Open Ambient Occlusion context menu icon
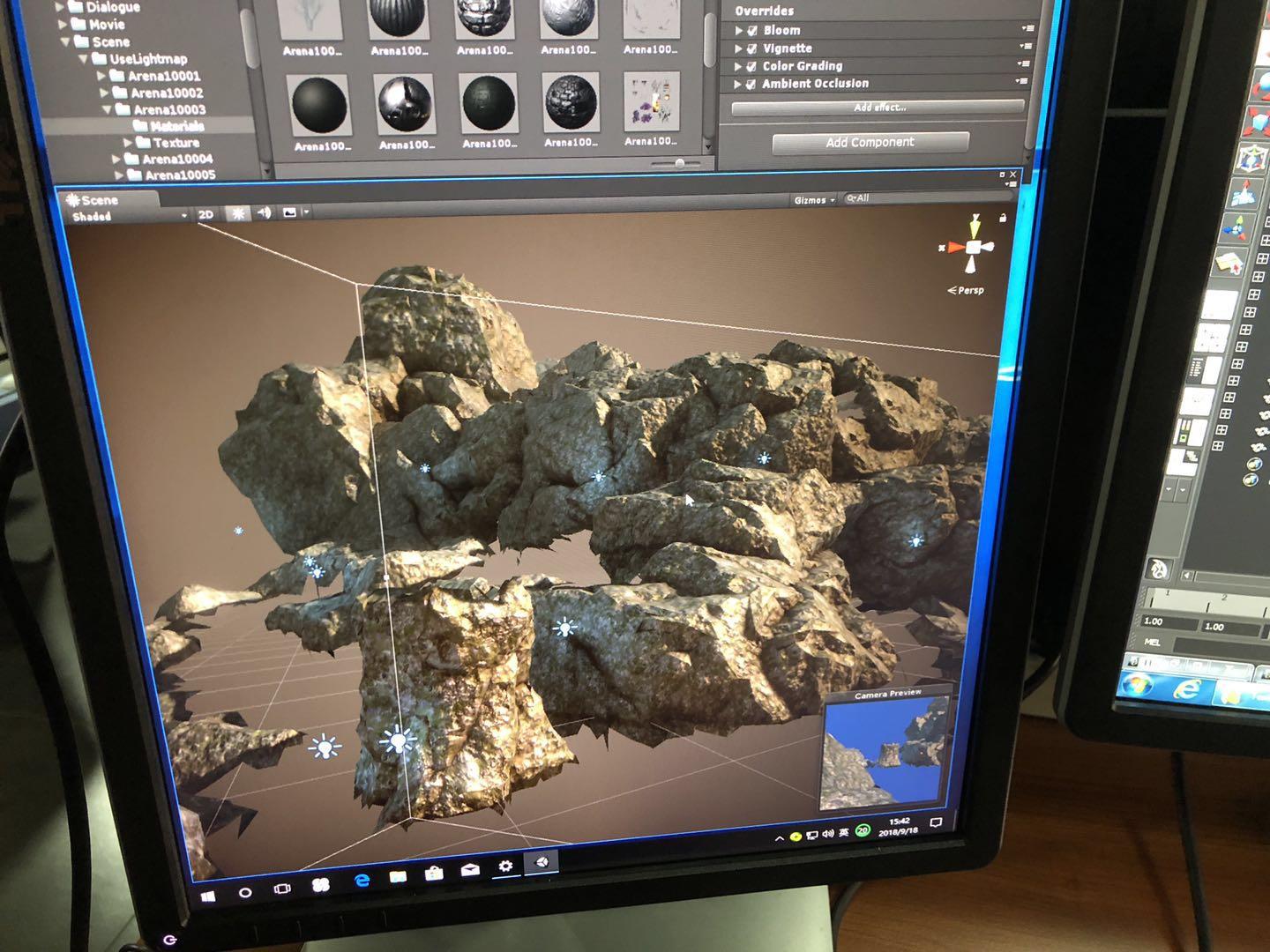 (x=1021, y=81)
